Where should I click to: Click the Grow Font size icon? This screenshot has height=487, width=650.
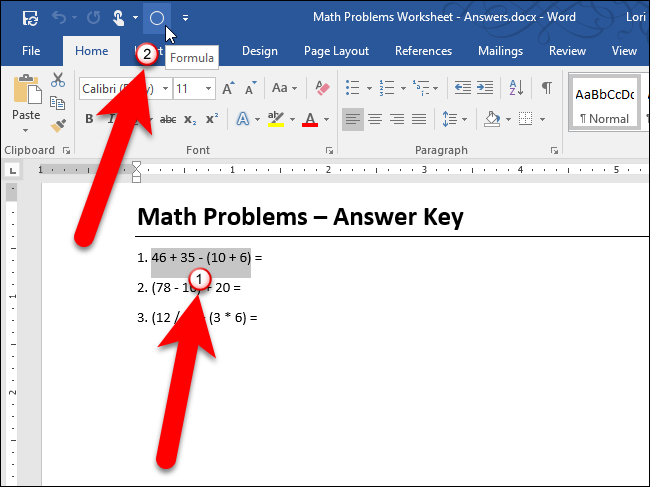pyautogui.click(x=228, y=89)
